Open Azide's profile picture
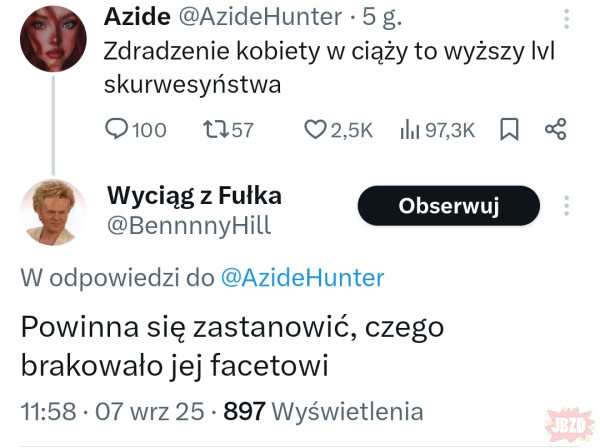The width and height of the screenshot is (600, 448). 53,38
